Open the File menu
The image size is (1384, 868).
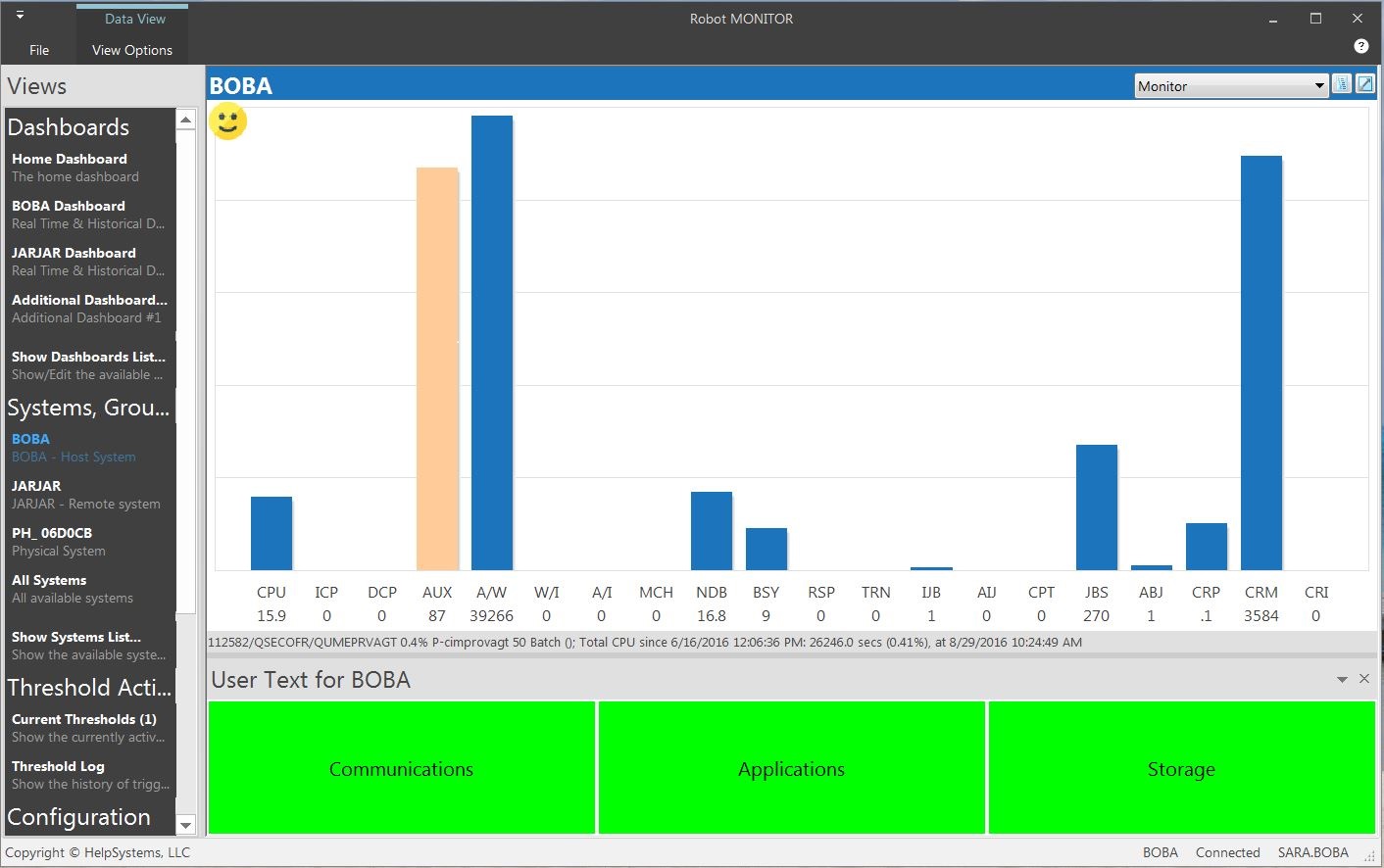click(39, 50)
